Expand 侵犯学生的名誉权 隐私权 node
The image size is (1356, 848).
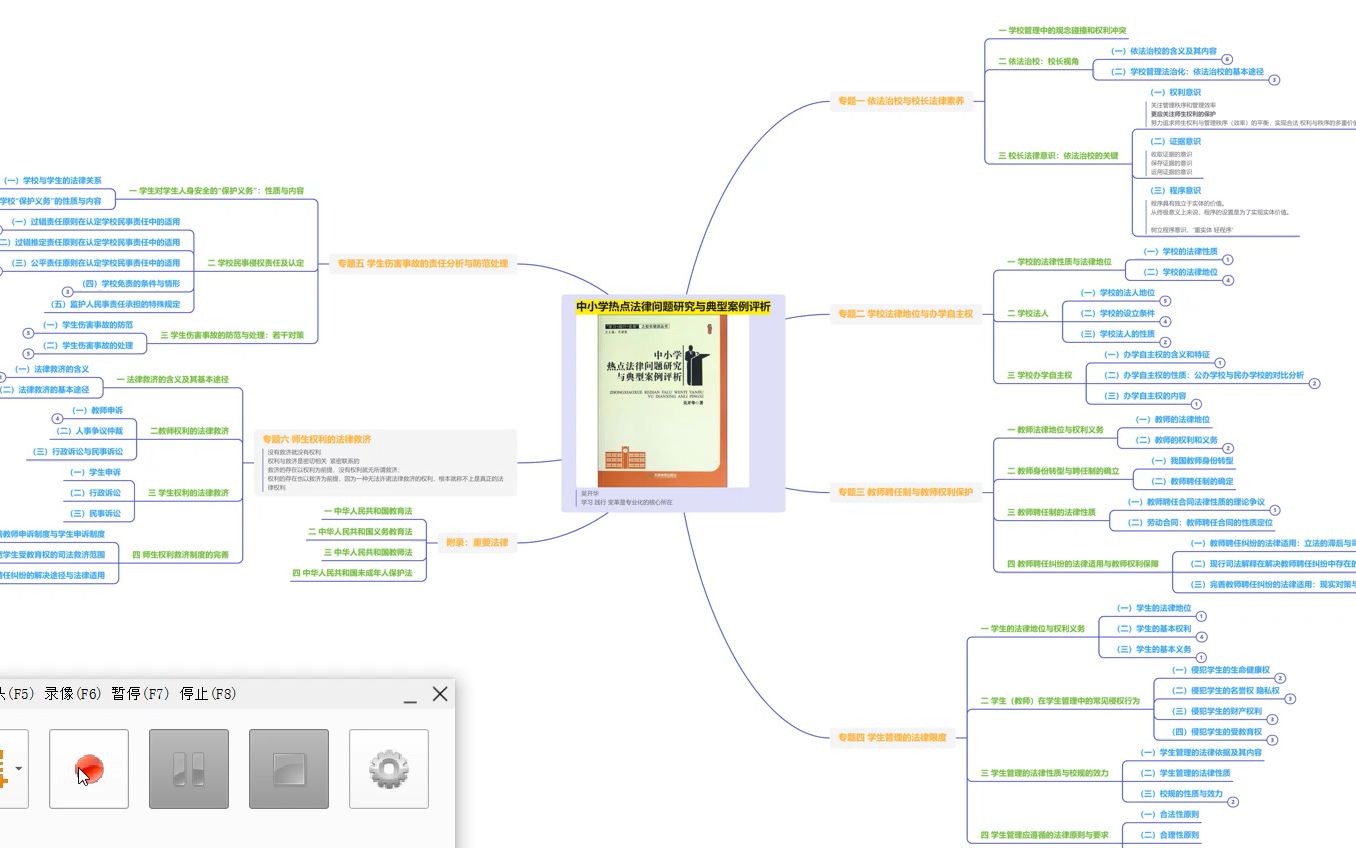(x=1290, y=698)
